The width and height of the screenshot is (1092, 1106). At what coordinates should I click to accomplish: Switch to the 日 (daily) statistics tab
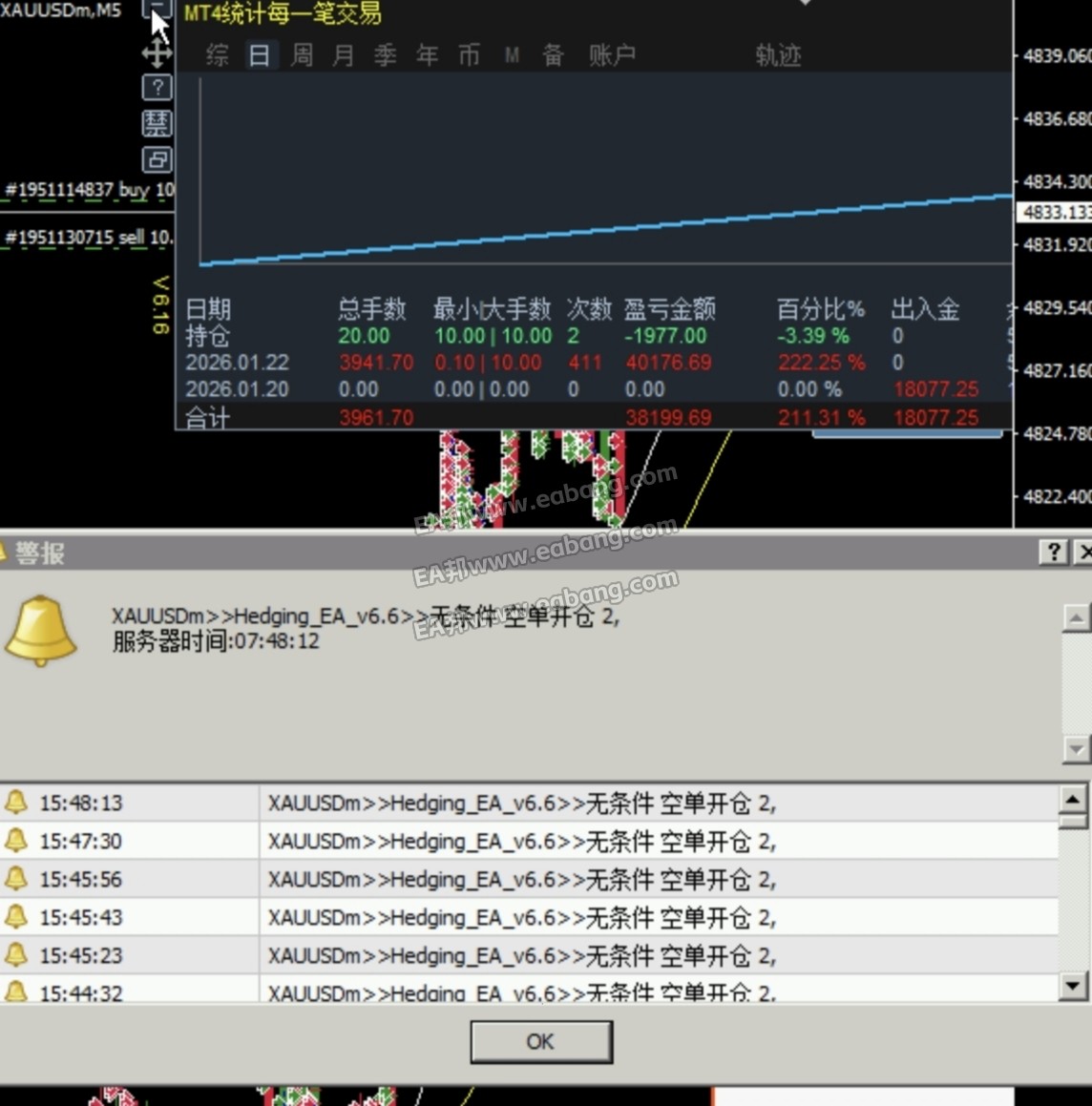click(x=259, y=55)
